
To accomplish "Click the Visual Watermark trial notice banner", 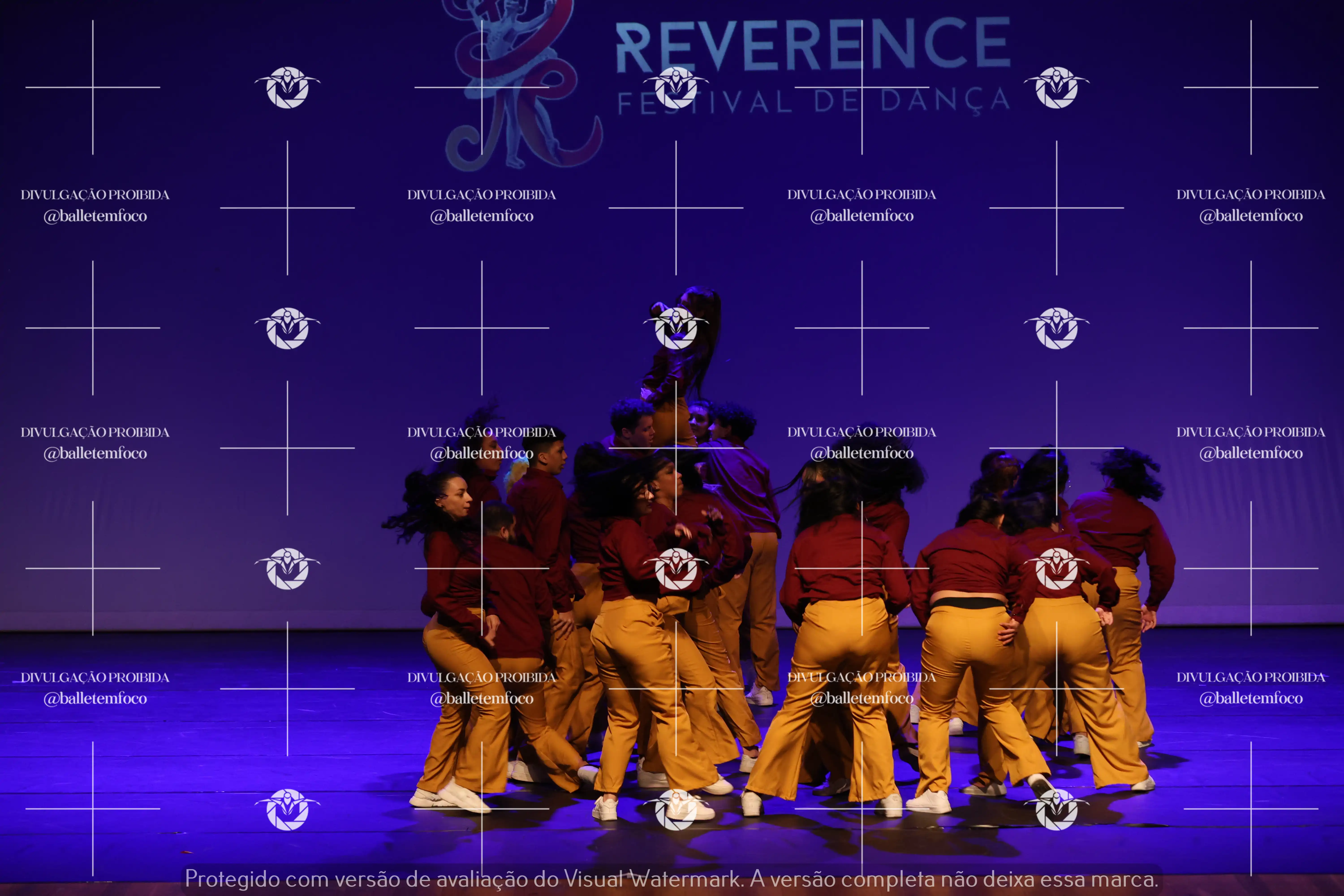I will tap(671, 879).
